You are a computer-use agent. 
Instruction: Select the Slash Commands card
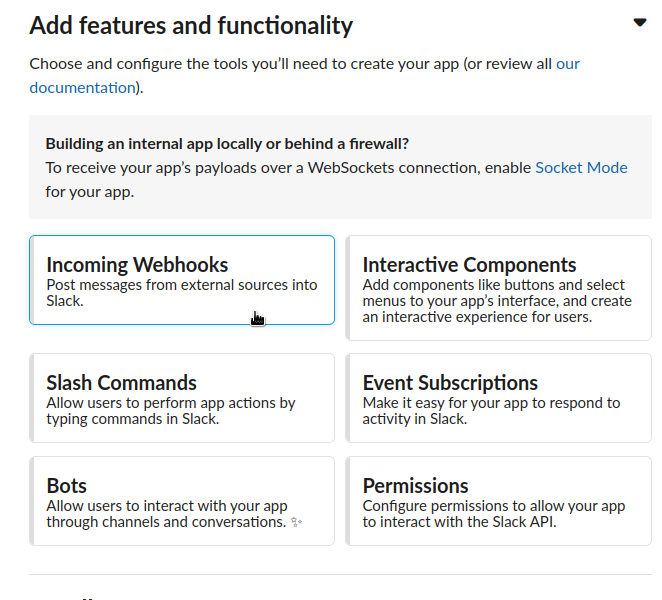click(x=182, y=398)
